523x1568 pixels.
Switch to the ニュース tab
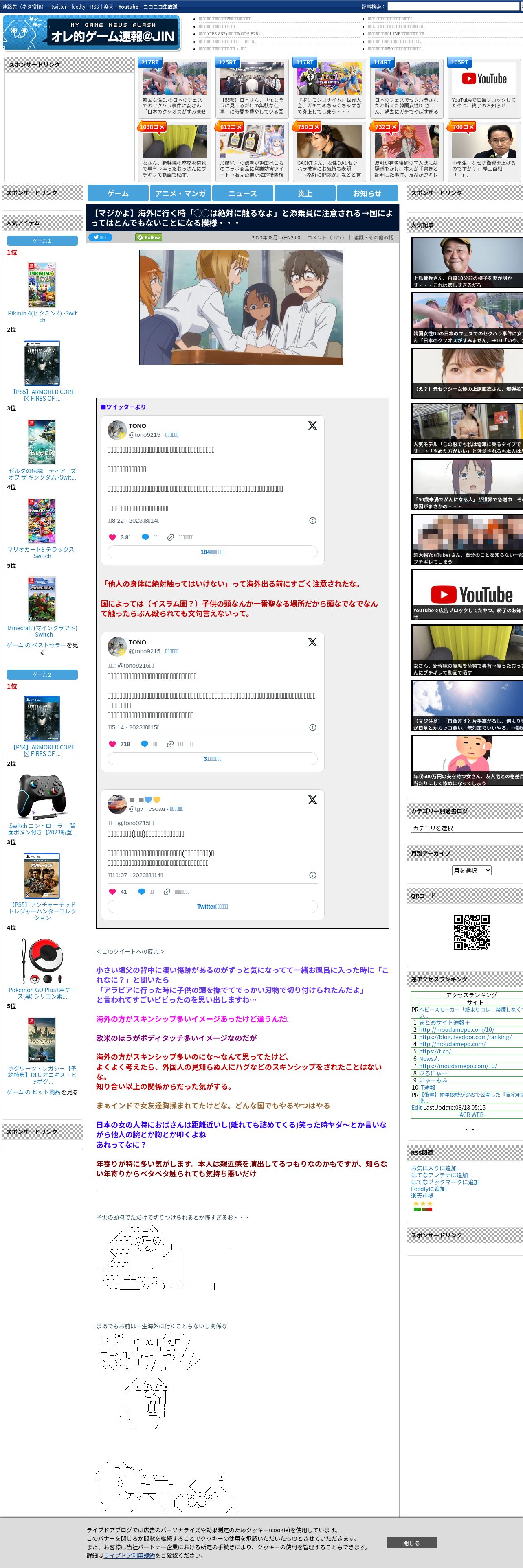pos(242,193)
